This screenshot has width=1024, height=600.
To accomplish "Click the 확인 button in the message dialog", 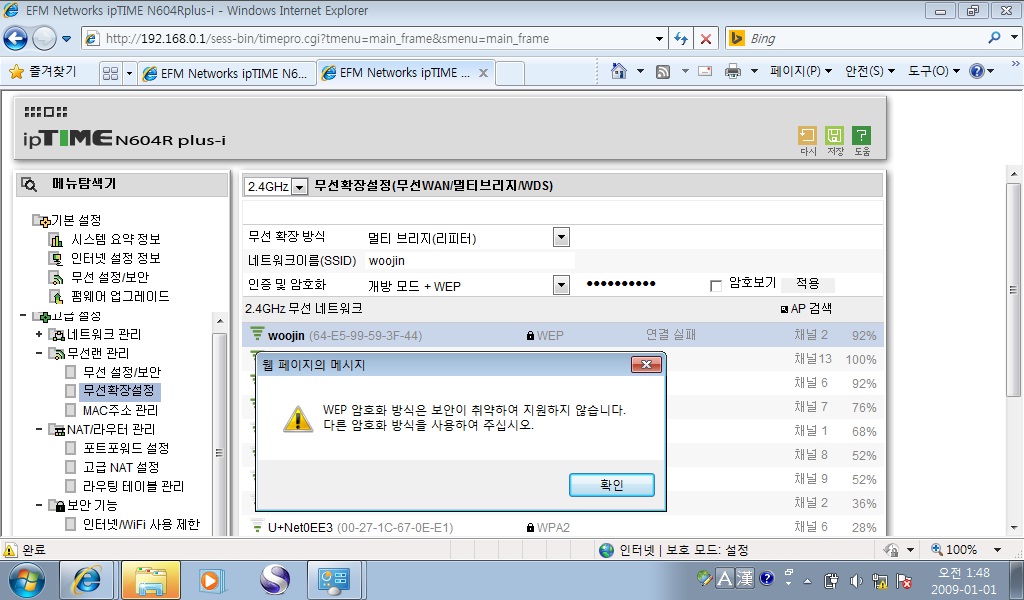I will pos(611,485).
